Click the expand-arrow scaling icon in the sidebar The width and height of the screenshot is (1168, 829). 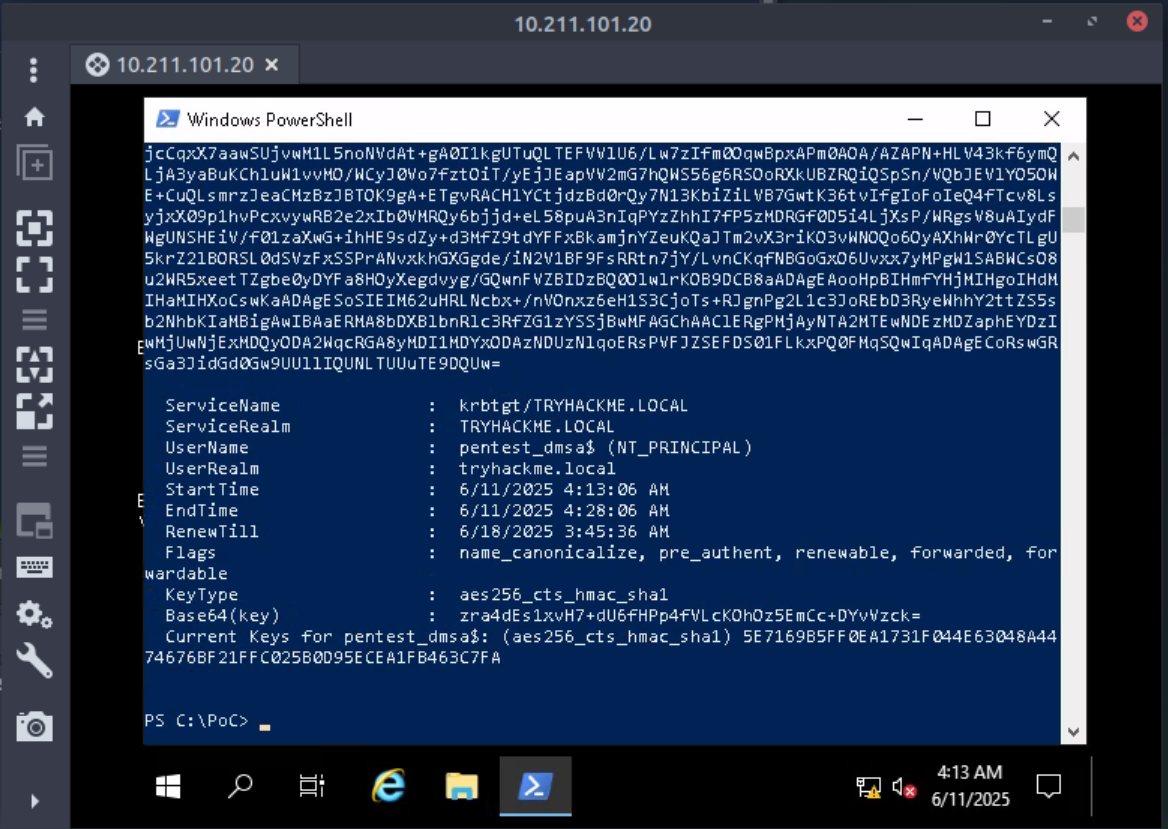point(34,410)
